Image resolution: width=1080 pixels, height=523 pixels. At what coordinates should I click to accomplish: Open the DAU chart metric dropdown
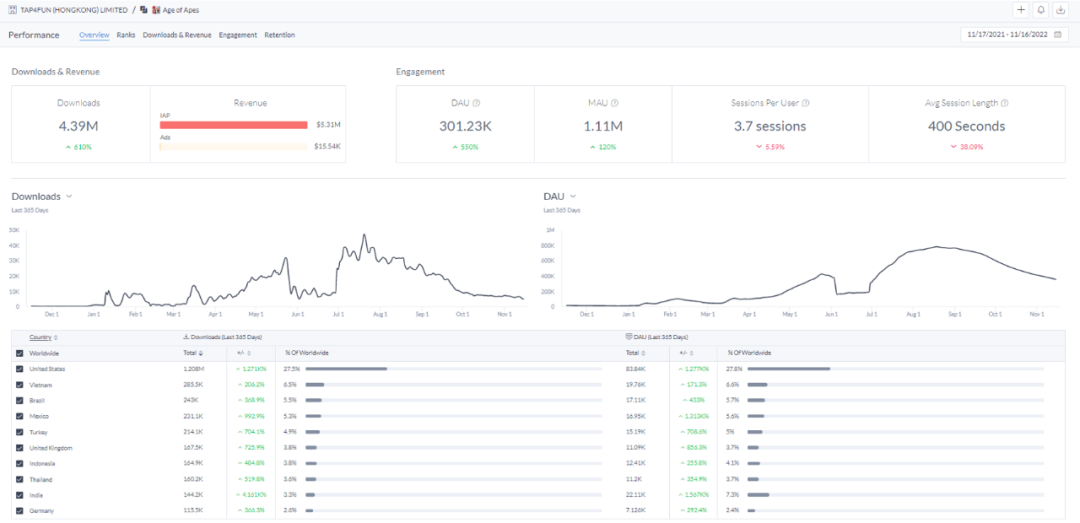[x=573, y=197]
